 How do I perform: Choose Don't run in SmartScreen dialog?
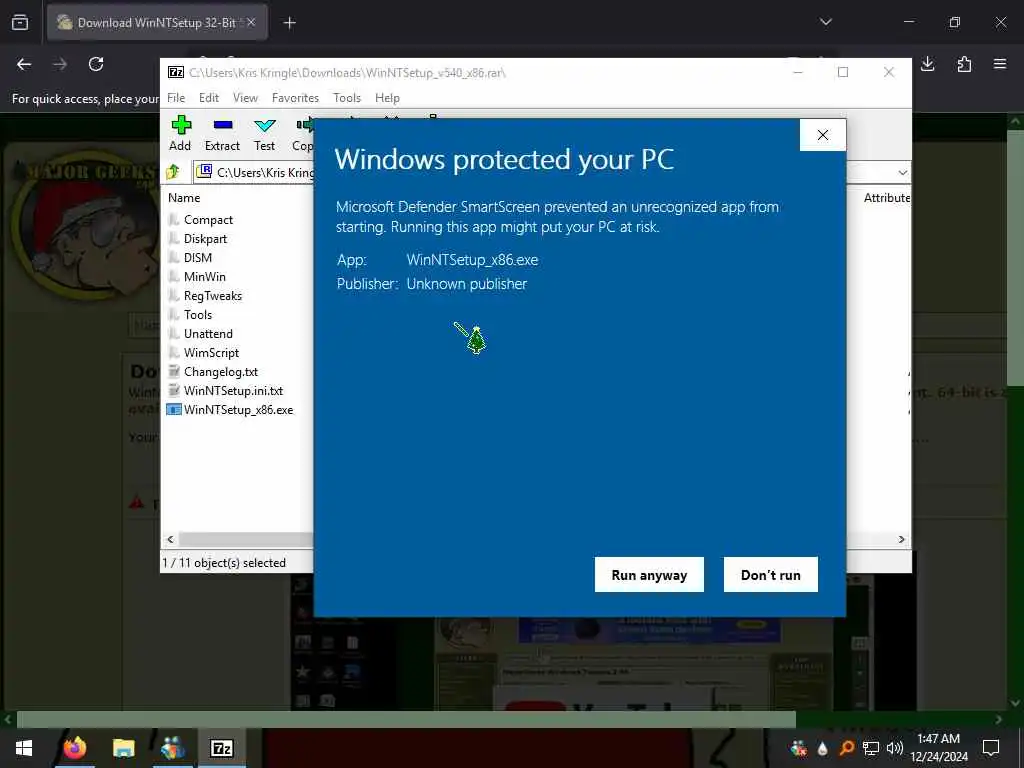pyautogui.click(x=771, y=575)
